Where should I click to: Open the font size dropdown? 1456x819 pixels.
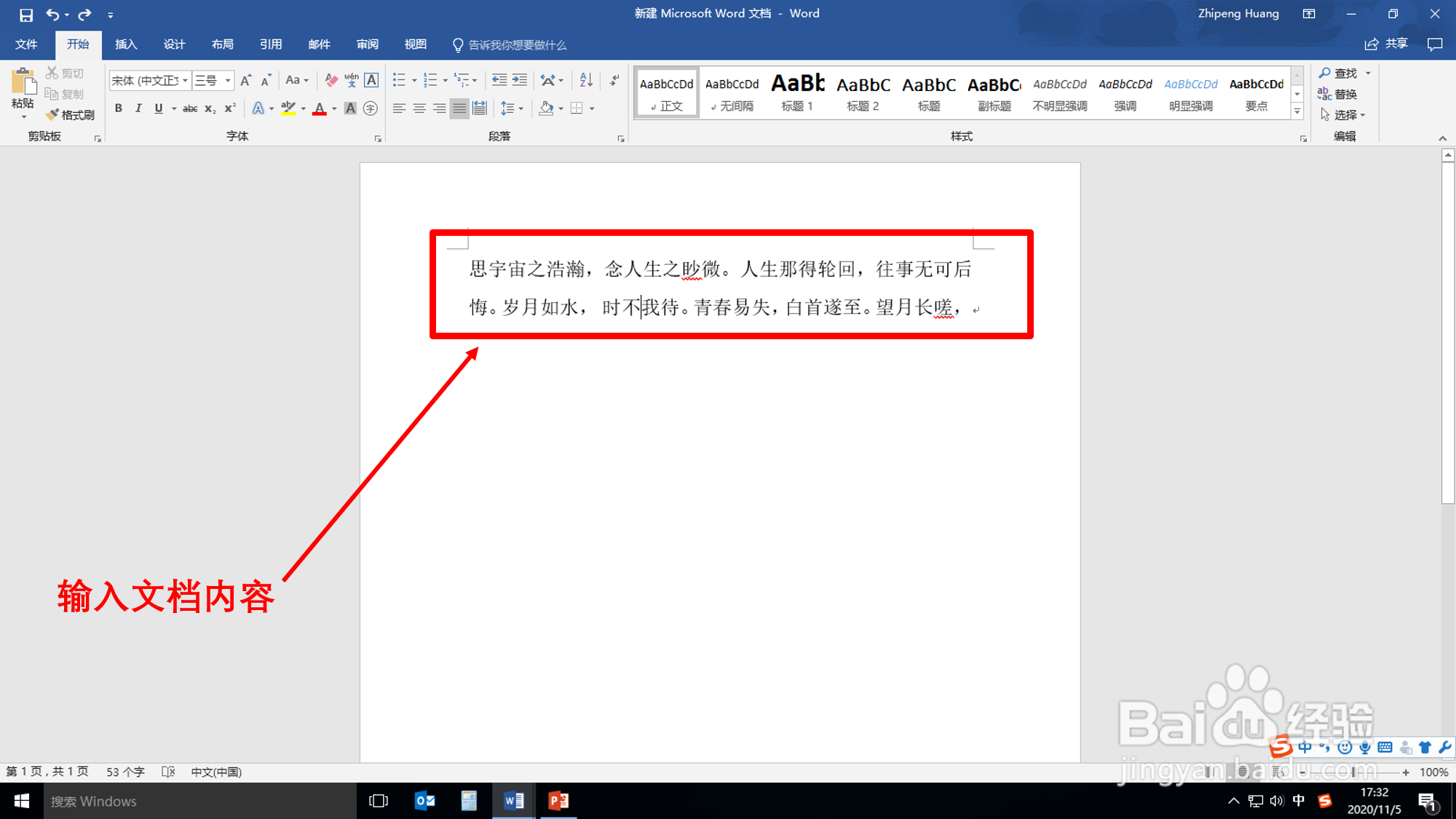click(228, 80)
